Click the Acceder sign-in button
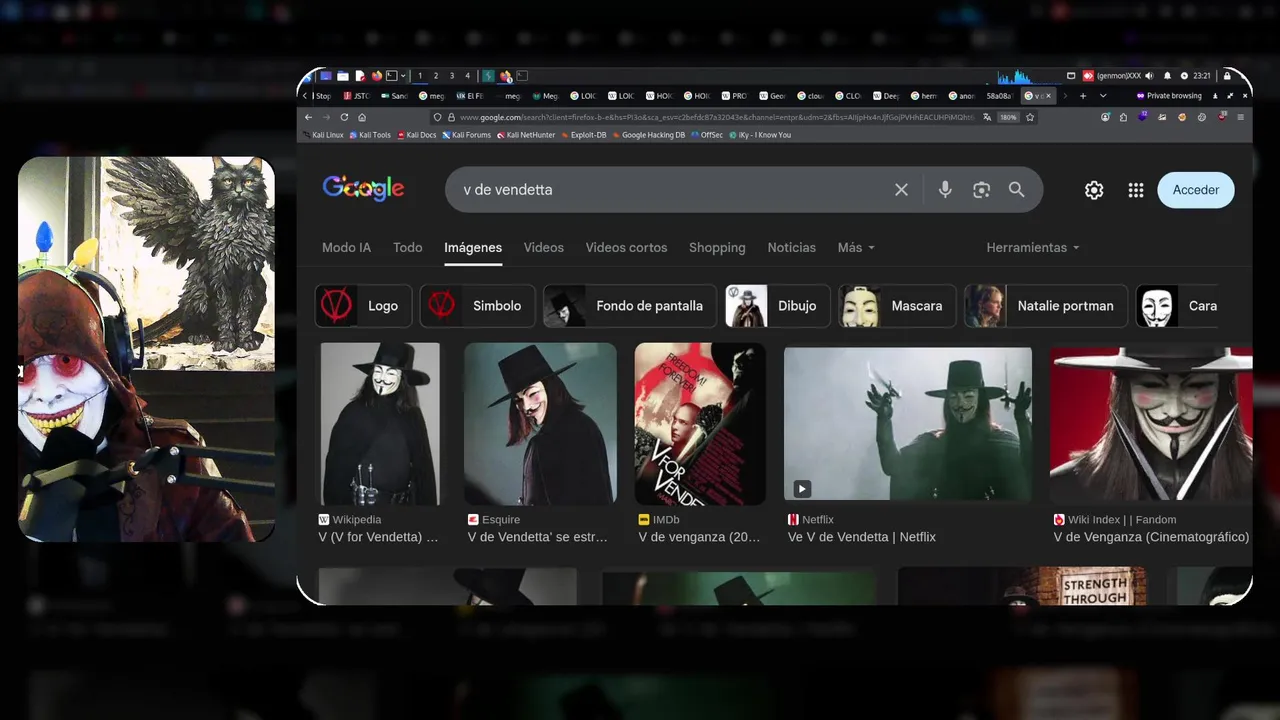The image size is (1280, 720). coord(1196,190)
